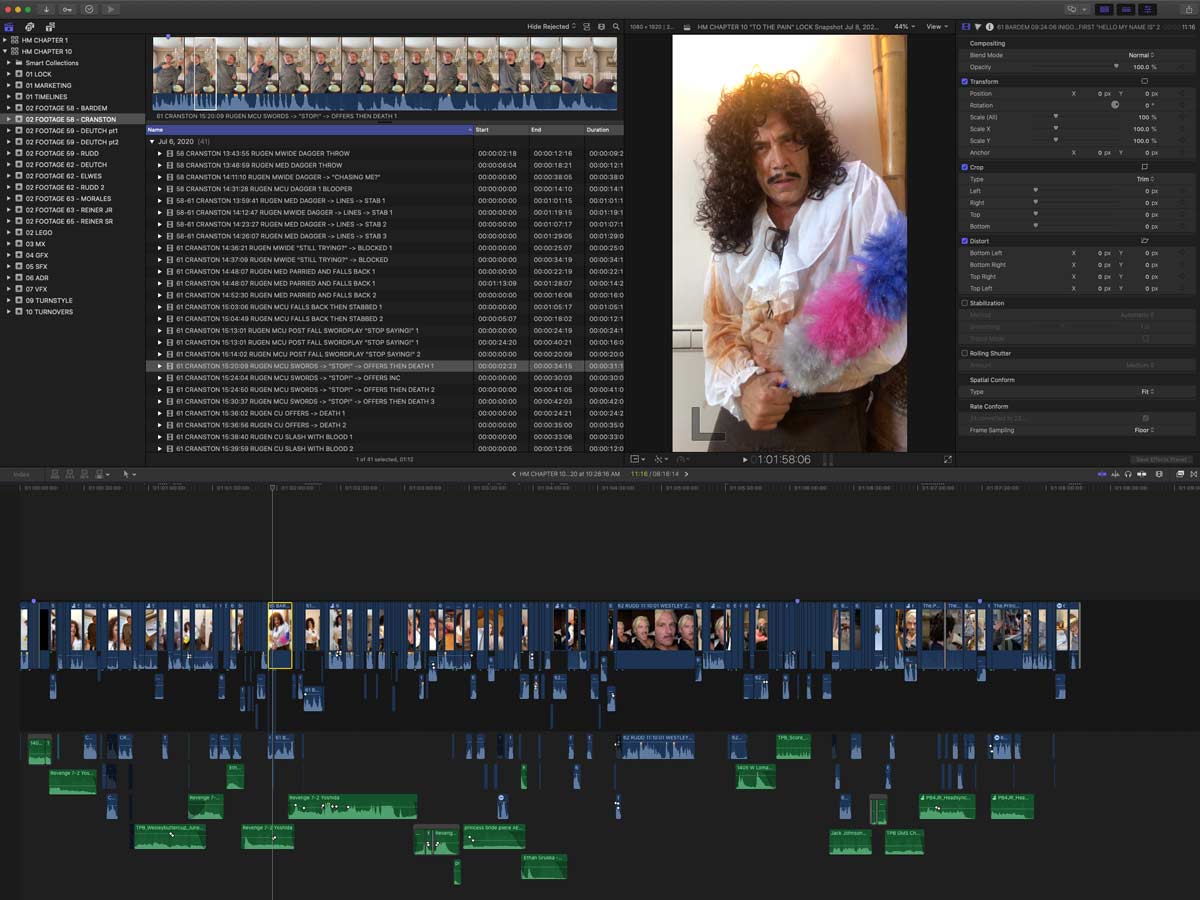Click the yellow-highlighted selected timeline clip

pos(280,635)
